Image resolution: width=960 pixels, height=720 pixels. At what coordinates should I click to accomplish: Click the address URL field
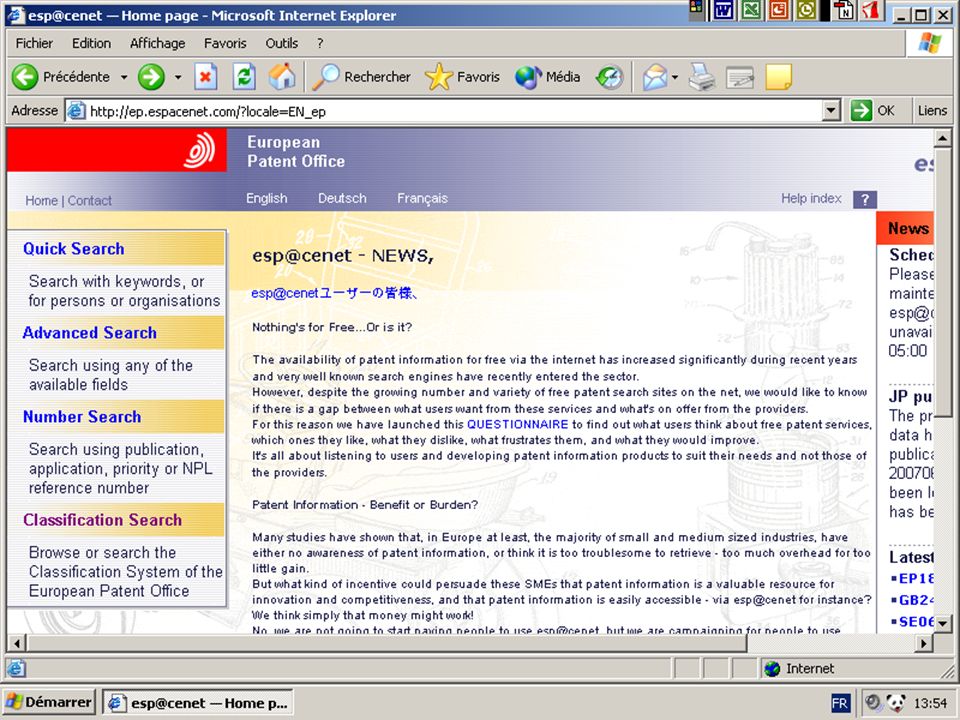pyautogui.click(x=454, y=111)
